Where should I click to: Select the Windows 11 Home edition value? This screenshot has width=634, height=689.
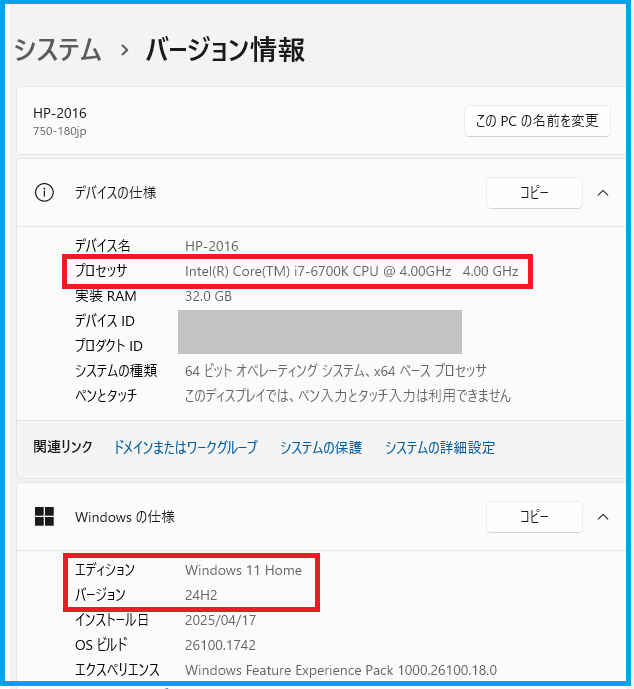243,570
